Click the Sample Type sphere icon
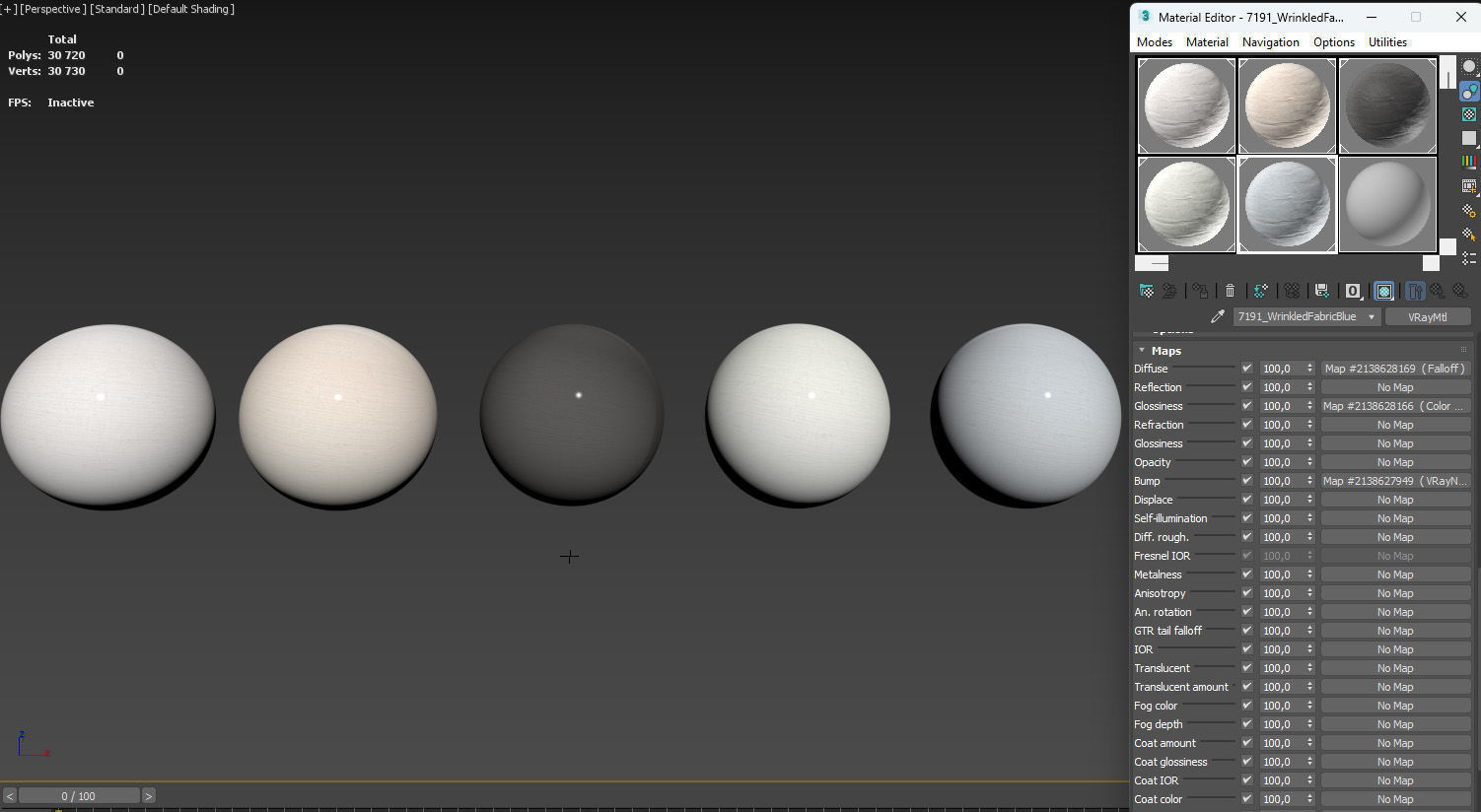This screenshot has width=1481, height=812. [x=1469, y=67]
